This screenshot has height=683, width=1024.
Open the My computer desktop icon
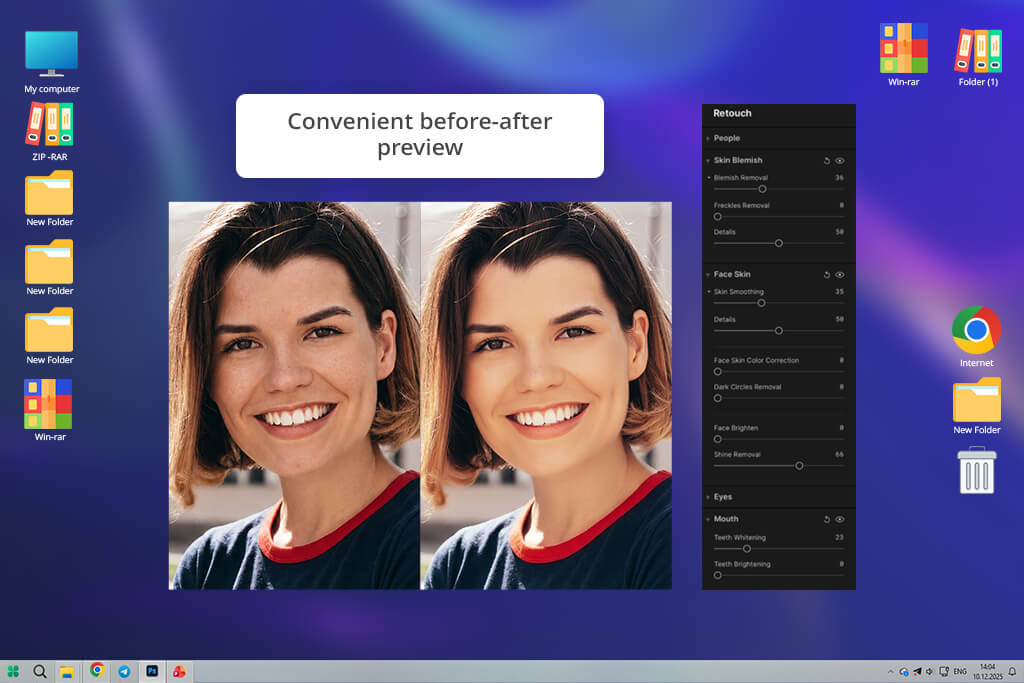[x=52, y=62]
